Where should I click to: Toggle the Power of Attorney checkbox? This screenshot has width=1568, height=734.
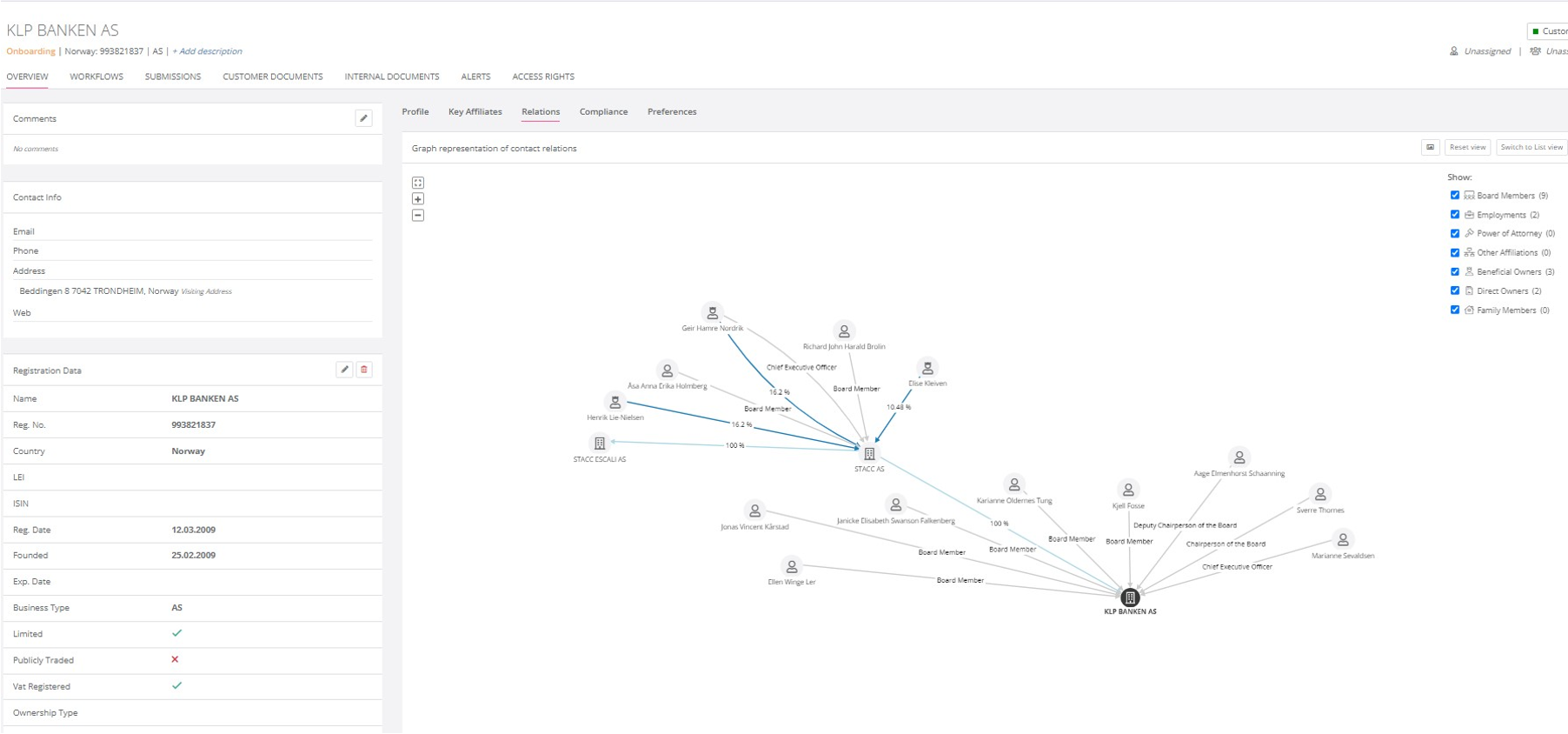(1455, 233)
